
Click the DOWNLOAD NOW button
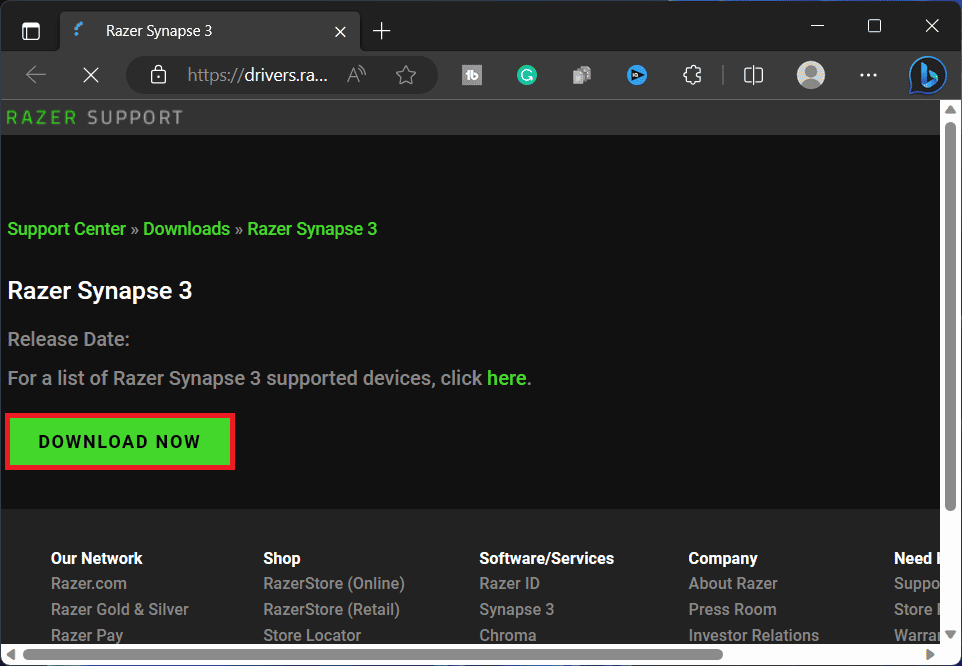coord(120,442)
